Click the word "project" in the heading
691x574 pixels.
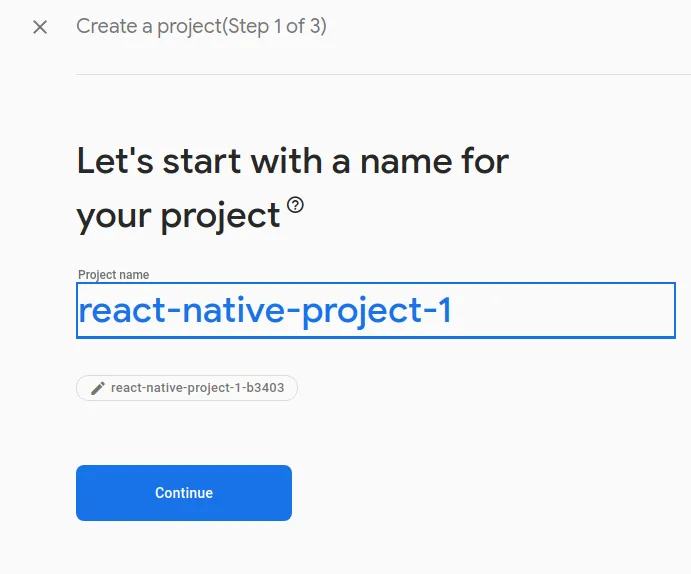pyautogui.click(x=220, y=216)
